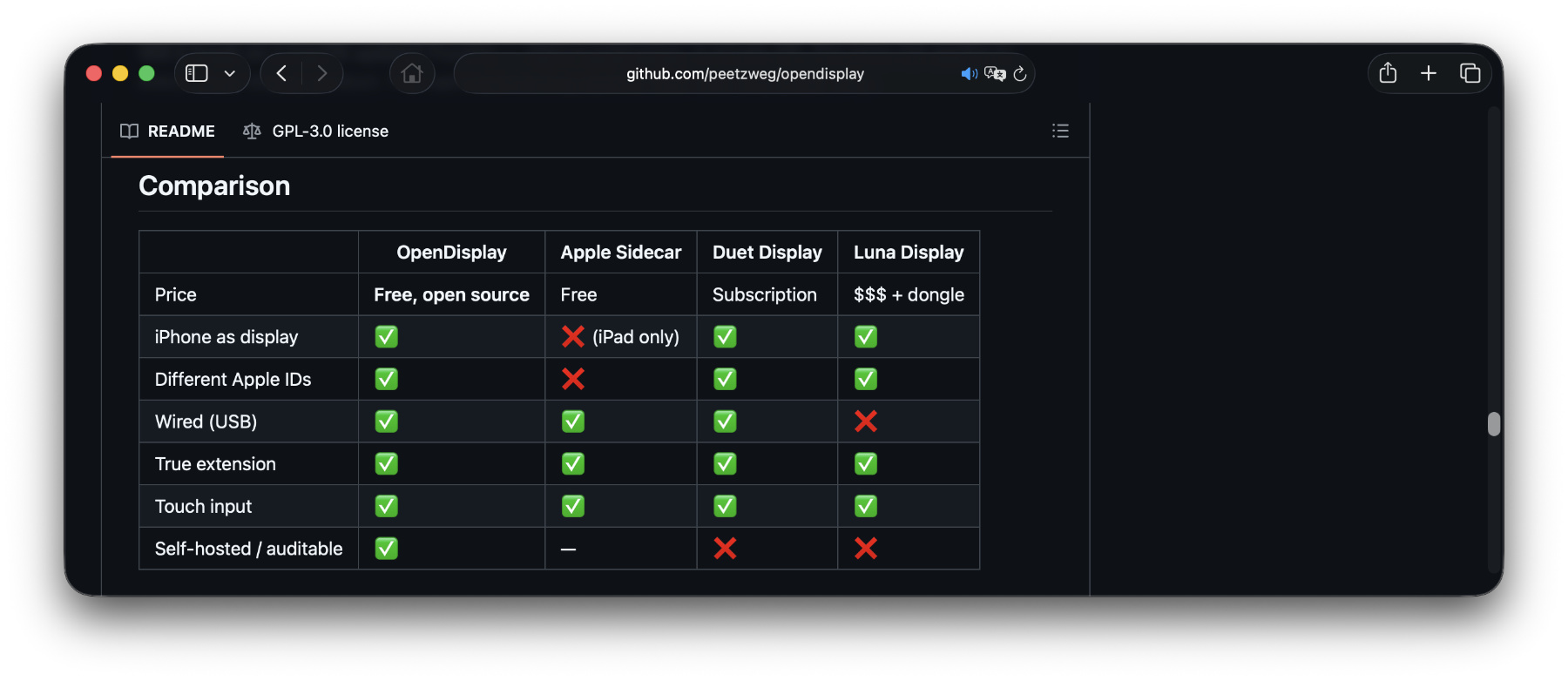Click the yellow minimize window button
Viewport: 1568px width, 681px height.
click(x=120, y=73)
